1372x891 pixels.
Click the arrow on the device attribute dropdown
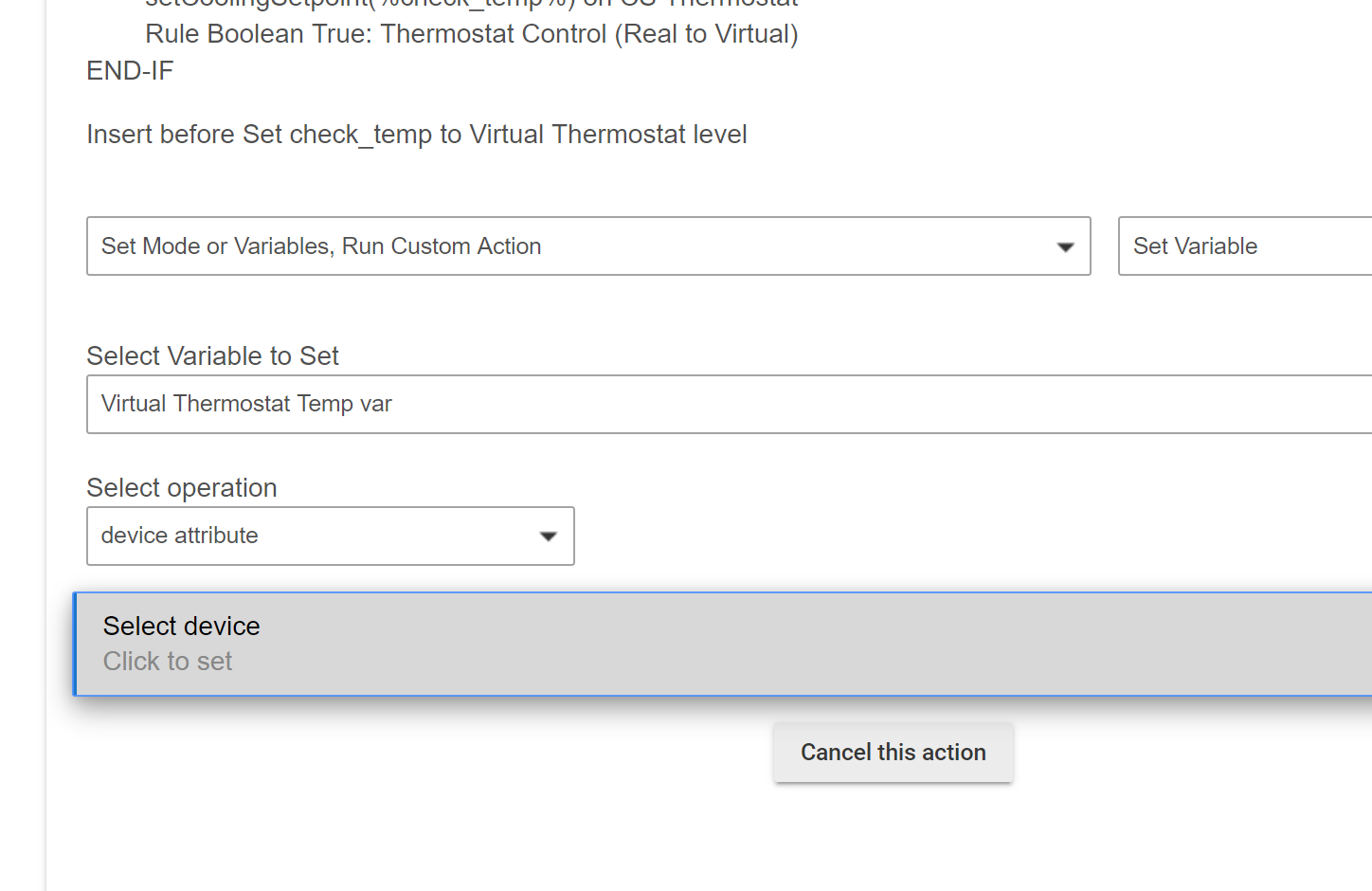(548, 536)
